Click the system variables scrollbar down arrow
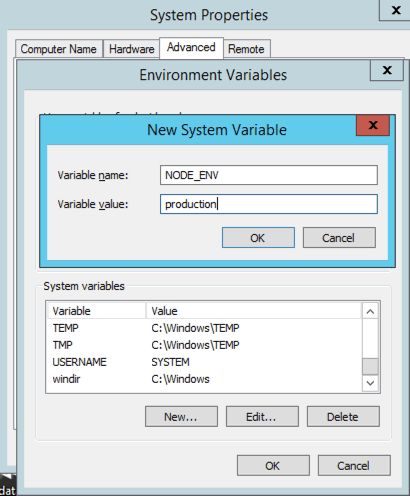The image size is (410, 496). pos(370,383)
